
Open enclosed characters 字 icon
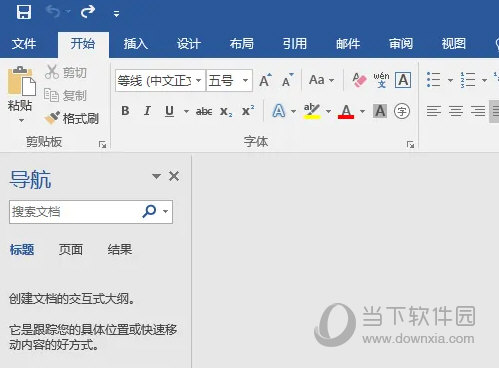pyautogui.click(x=402, y=111)
